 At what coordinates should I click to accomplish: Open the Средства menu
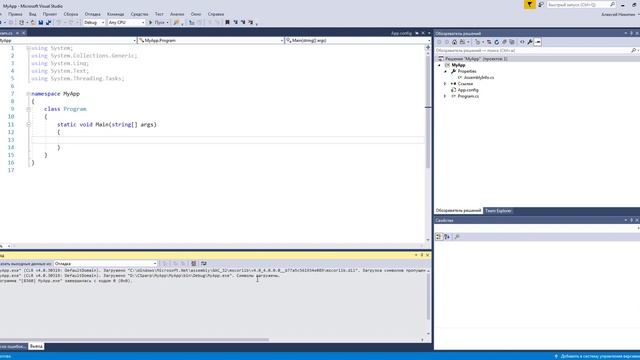(x=139, y=14)
